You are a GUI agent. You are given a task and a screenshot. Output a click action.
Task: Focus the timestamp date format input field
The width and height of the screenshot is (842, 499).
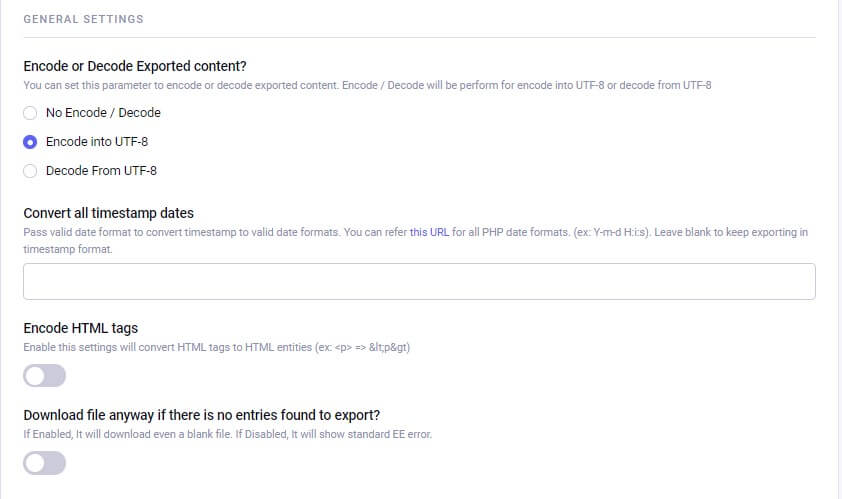point(419,281)
